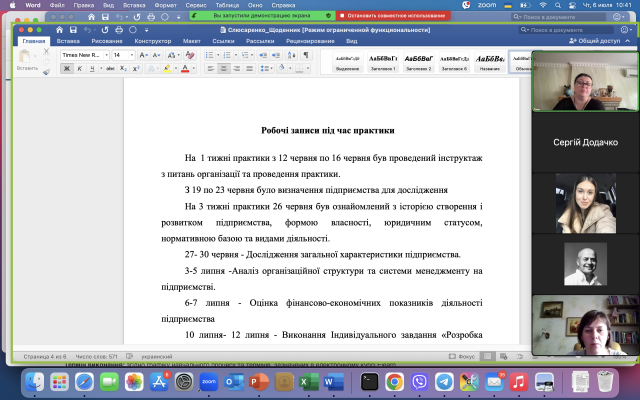Print the document using the printer icon

[x=119, y=30]
